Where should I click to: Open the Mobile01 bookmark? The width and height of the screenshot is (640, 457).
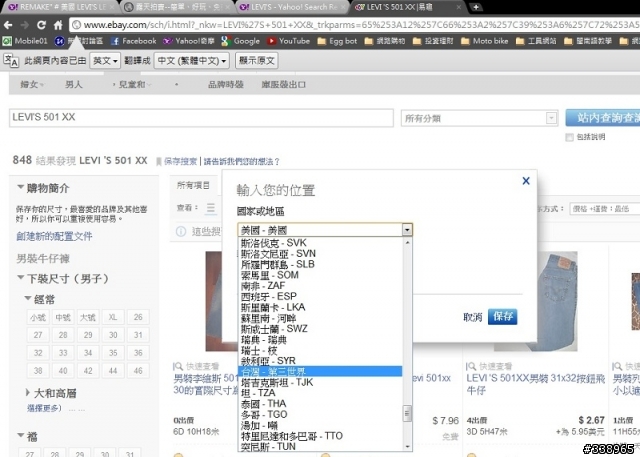point(25,41)
